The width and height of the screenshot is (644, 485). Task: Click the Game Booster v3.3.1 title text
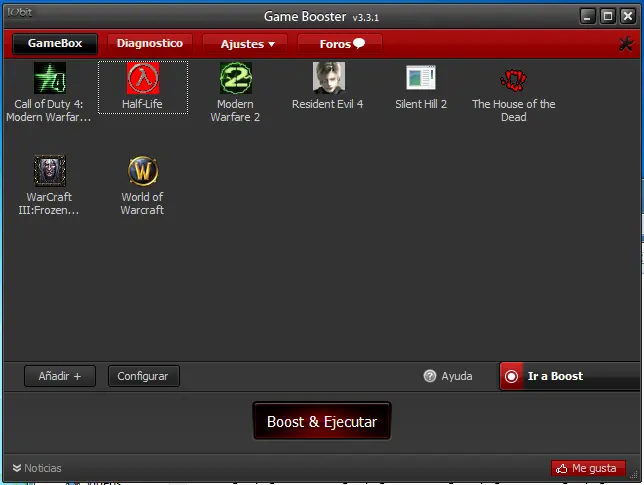(321, 16)
